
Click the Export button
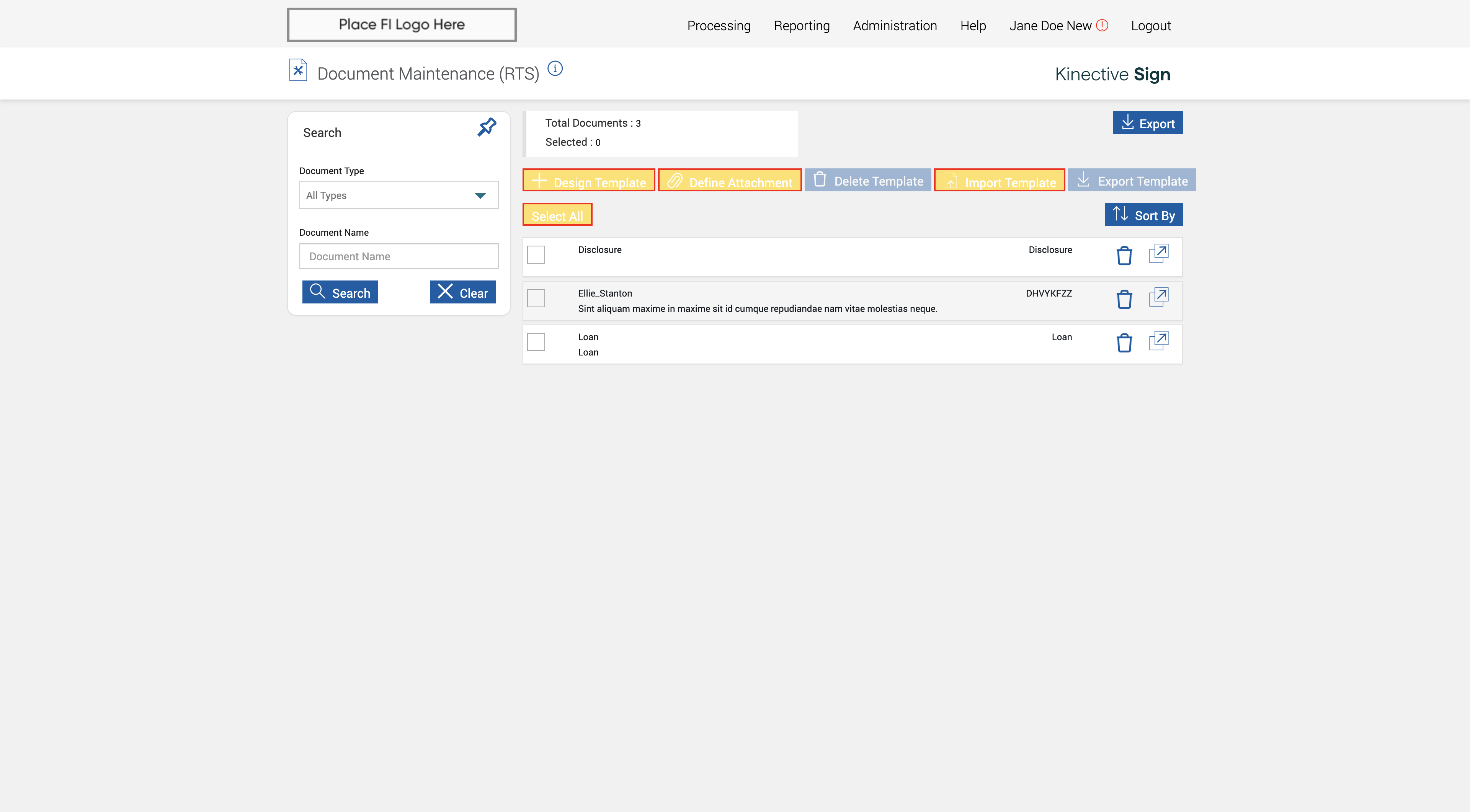1147,123
